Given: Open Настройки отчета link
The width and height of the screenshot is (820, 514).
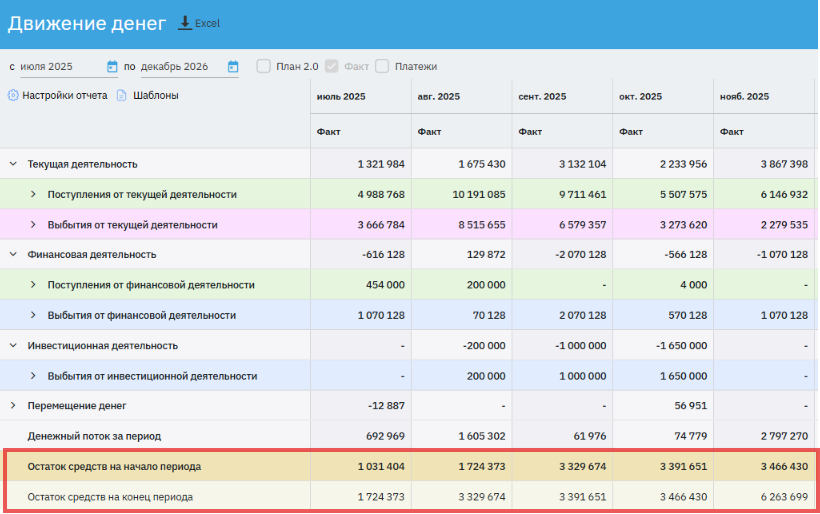Looking at the screenshot, I should [x=64, y=96].
